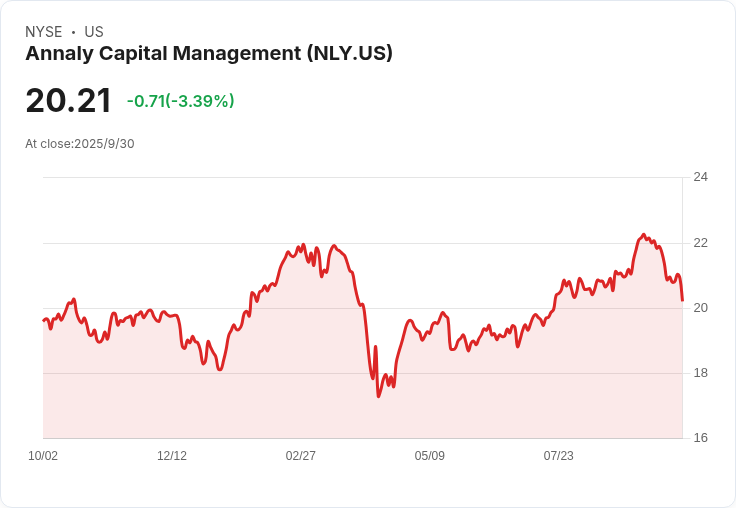Click the At close 2025/9/30 date text
The height and width of the screenshot is (508, 736).
pyautogui.click(x=80, y=144)
